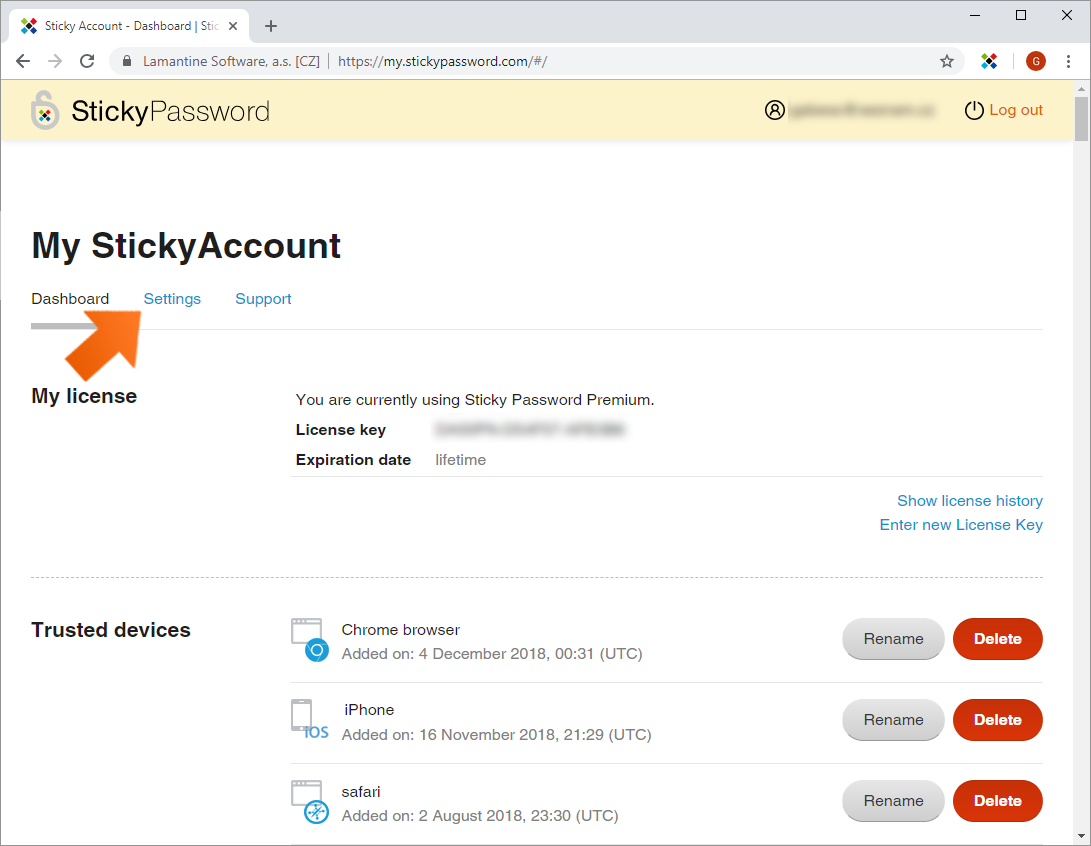Click the Chrome browser device icon
Screen dimensions: 1091x846
pos(310,640)
